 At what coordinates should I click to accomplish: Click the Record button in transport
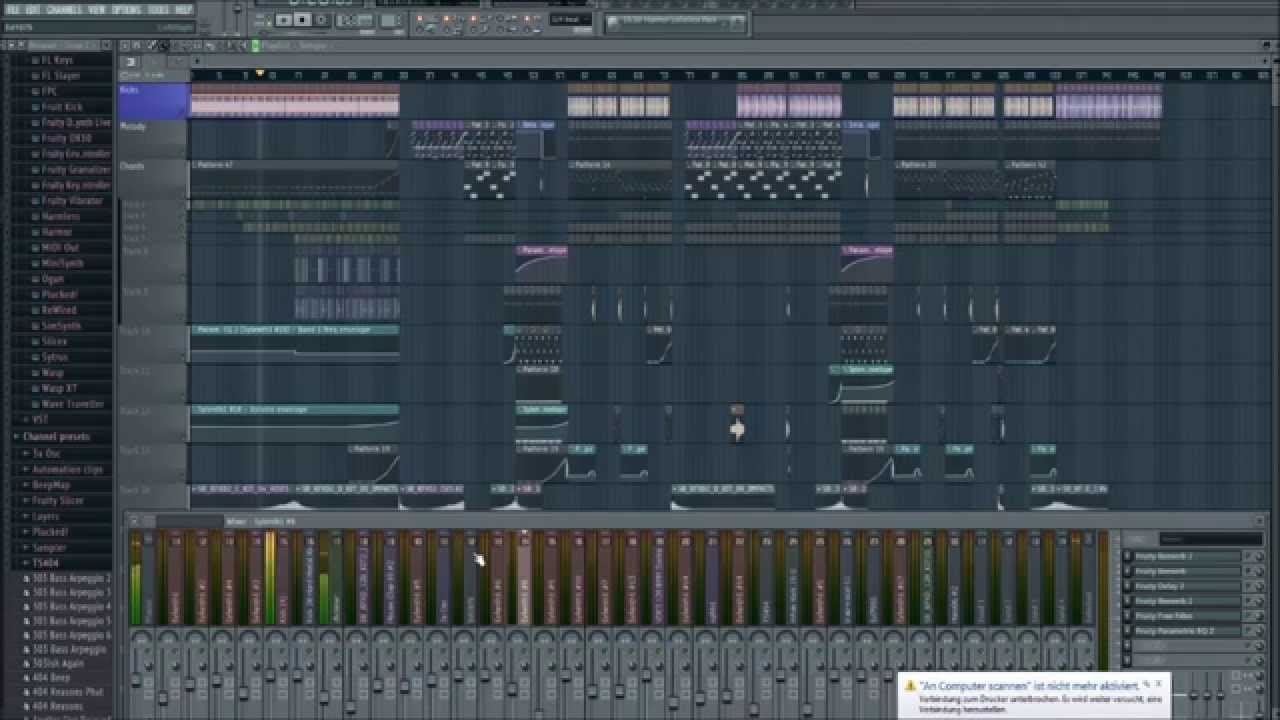click(x=322, y=19)
